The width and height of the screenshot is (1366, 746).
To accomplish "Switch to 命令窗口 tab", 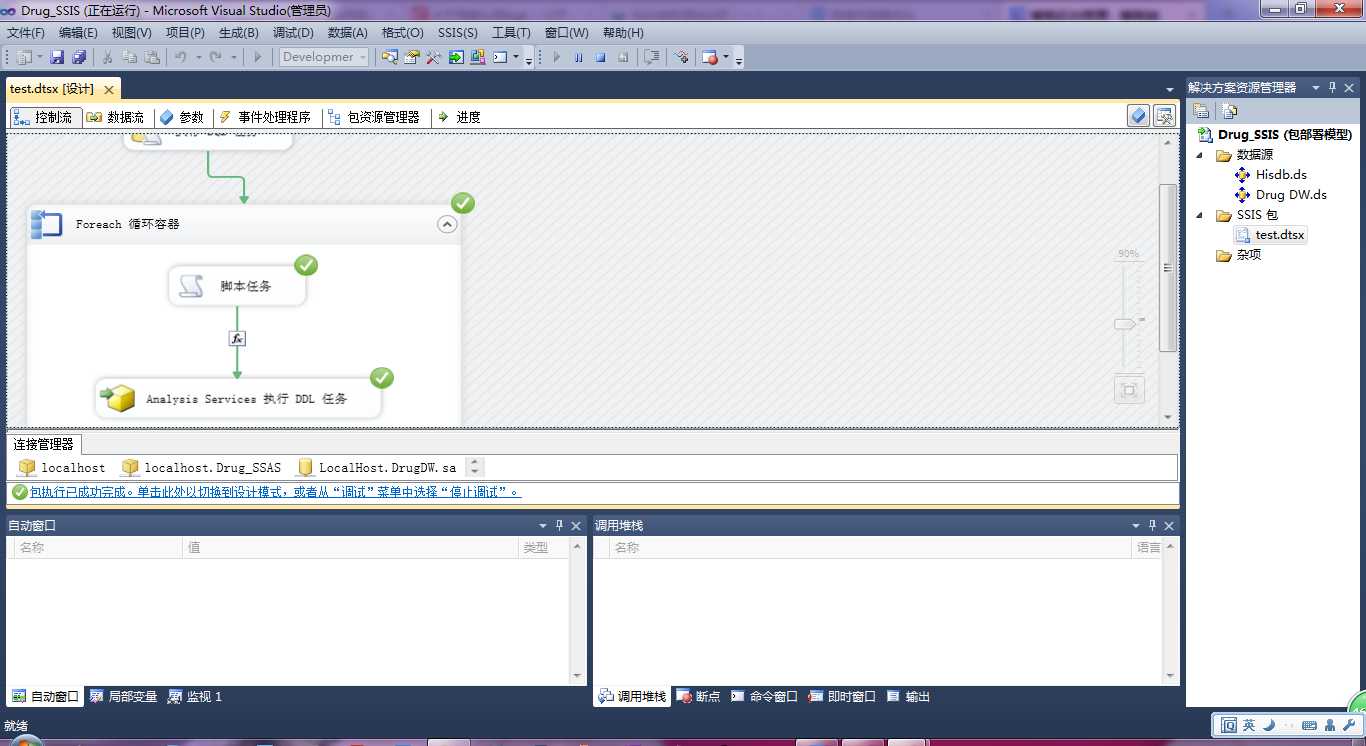I will point(764,696).
